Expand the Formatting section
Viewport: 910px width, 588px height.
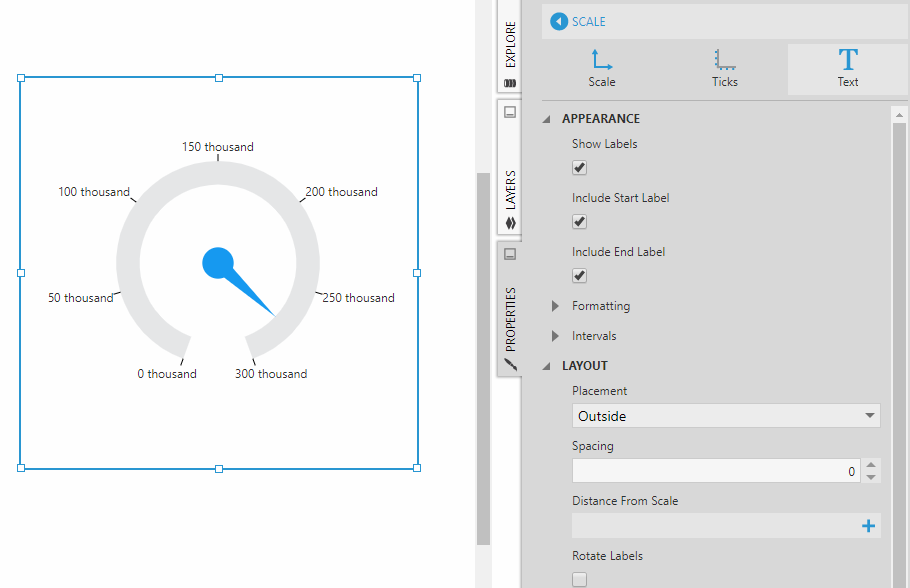556,306
